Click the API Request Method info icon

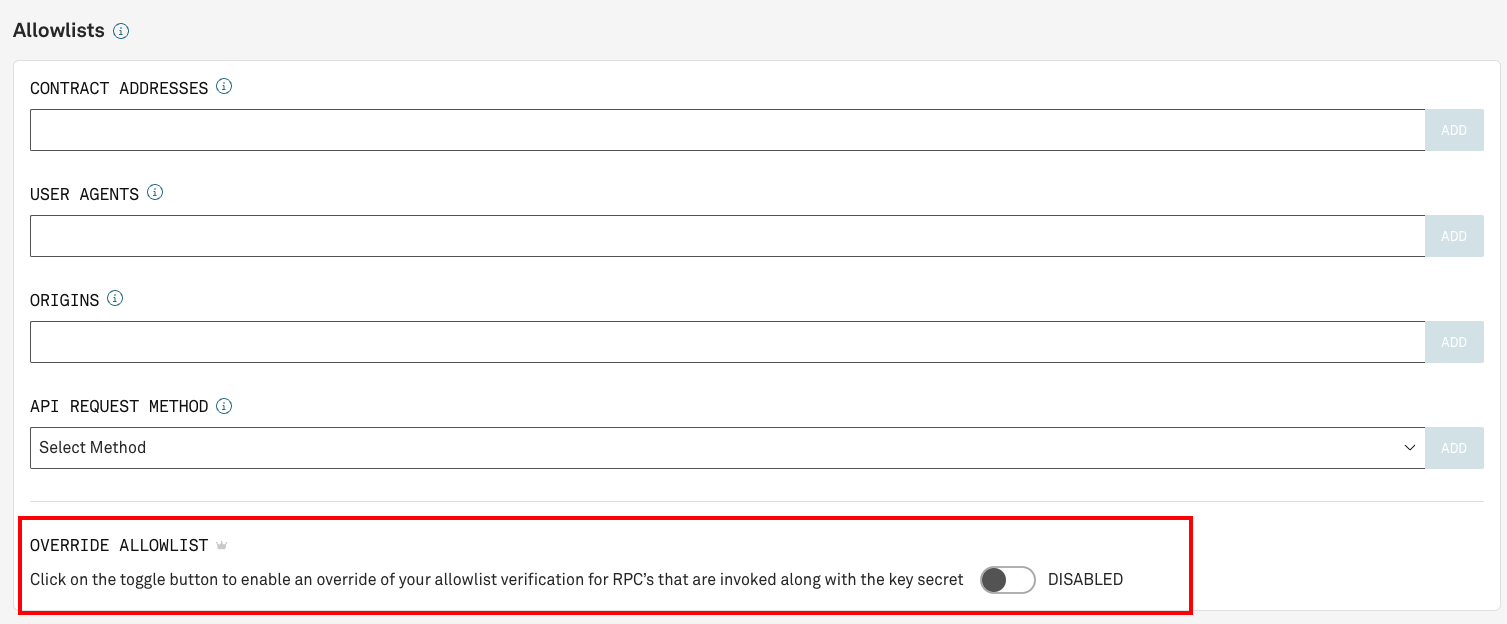224,406
